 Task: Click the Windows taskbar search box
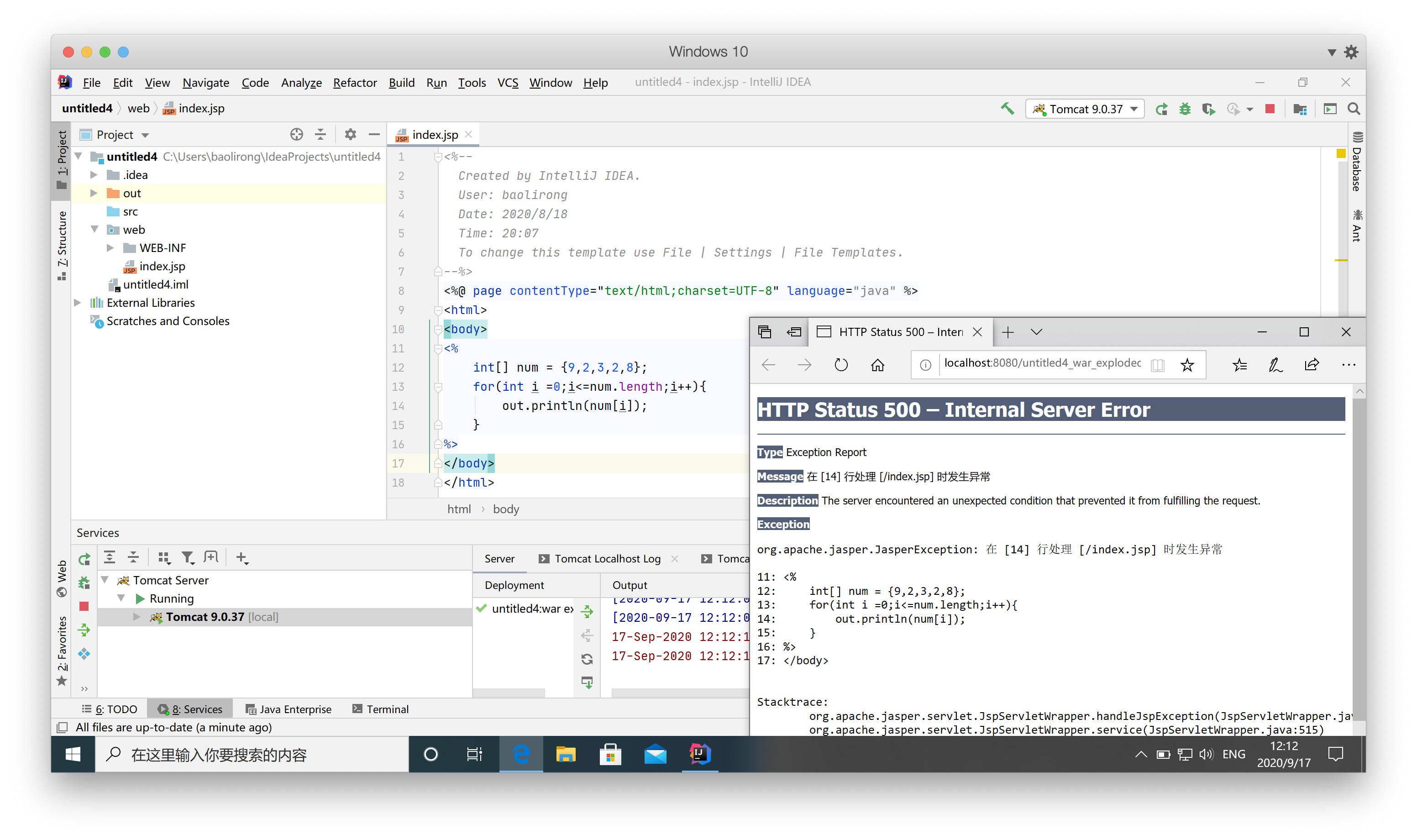tap(252, 755)
